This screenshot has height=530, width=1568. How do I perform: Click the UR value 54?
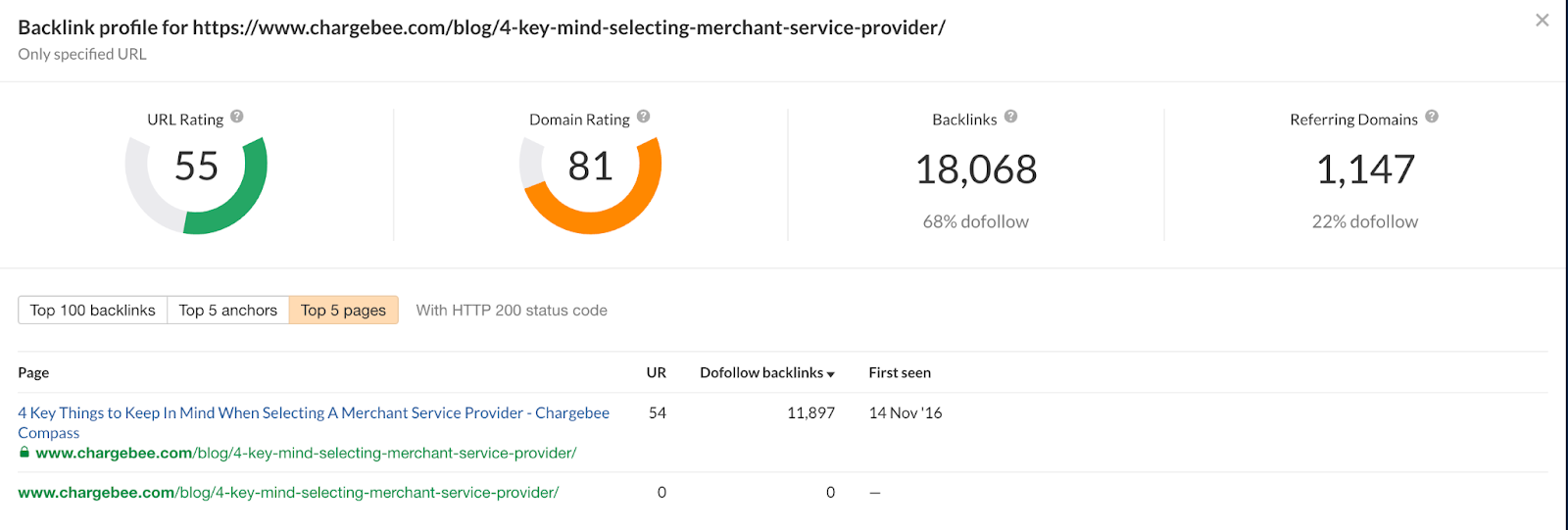tap(658, 412)
